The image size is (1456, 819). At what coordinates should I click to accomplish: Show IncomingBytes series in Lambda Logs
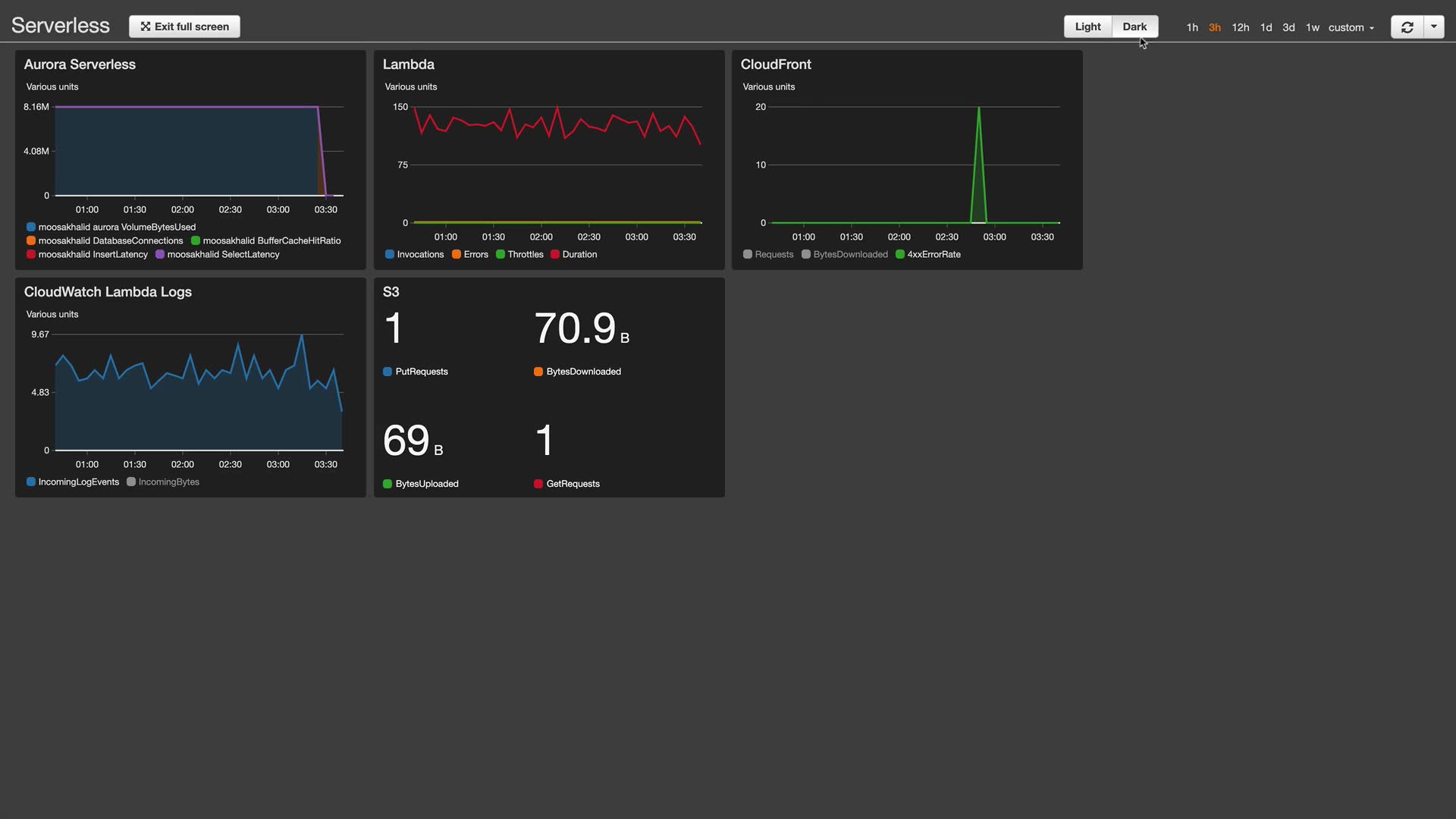(131, 482)
